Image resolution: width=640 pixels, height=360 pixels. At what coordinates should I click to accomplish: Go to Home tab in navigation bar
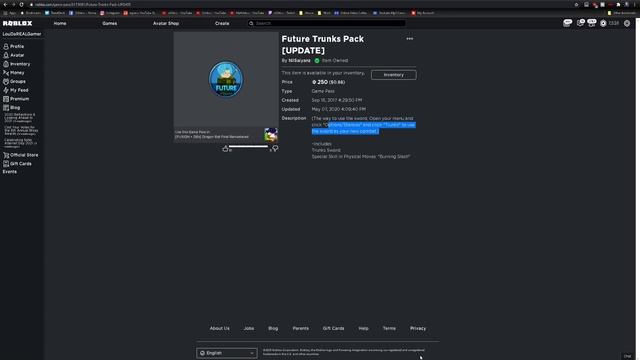coord(60,23)
